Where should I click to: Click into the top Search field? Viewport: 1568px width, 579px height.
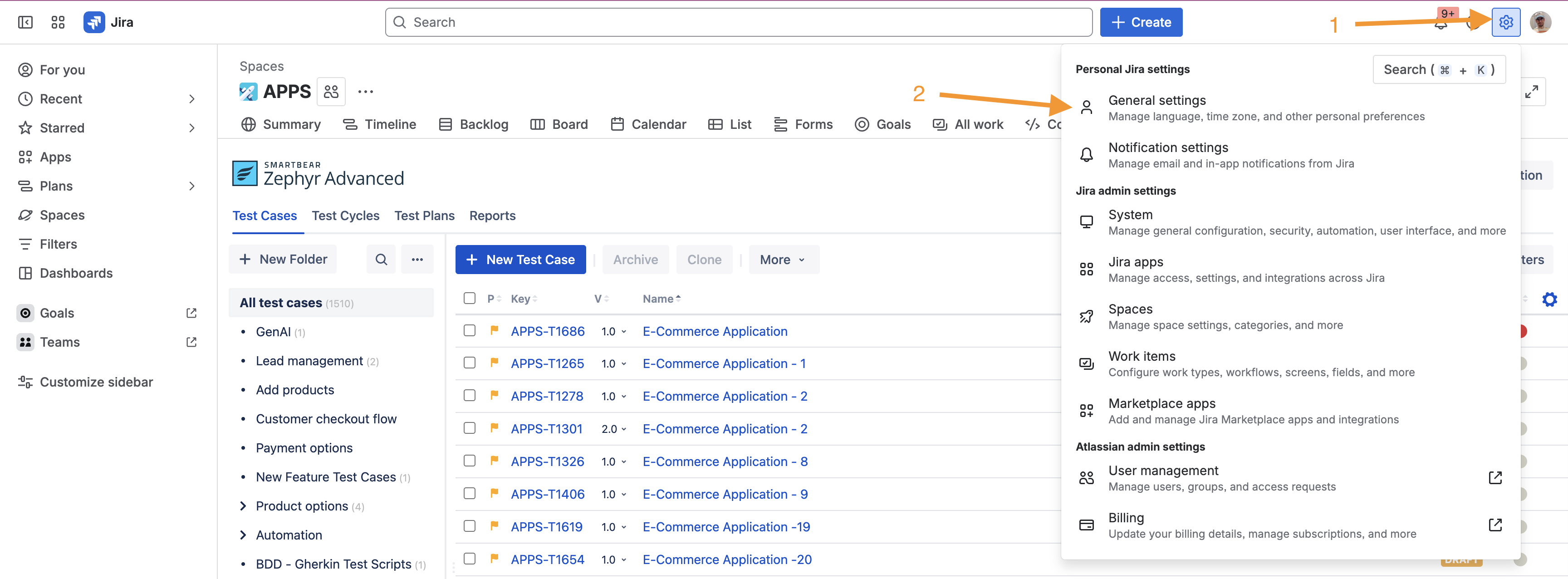[738, 23]
